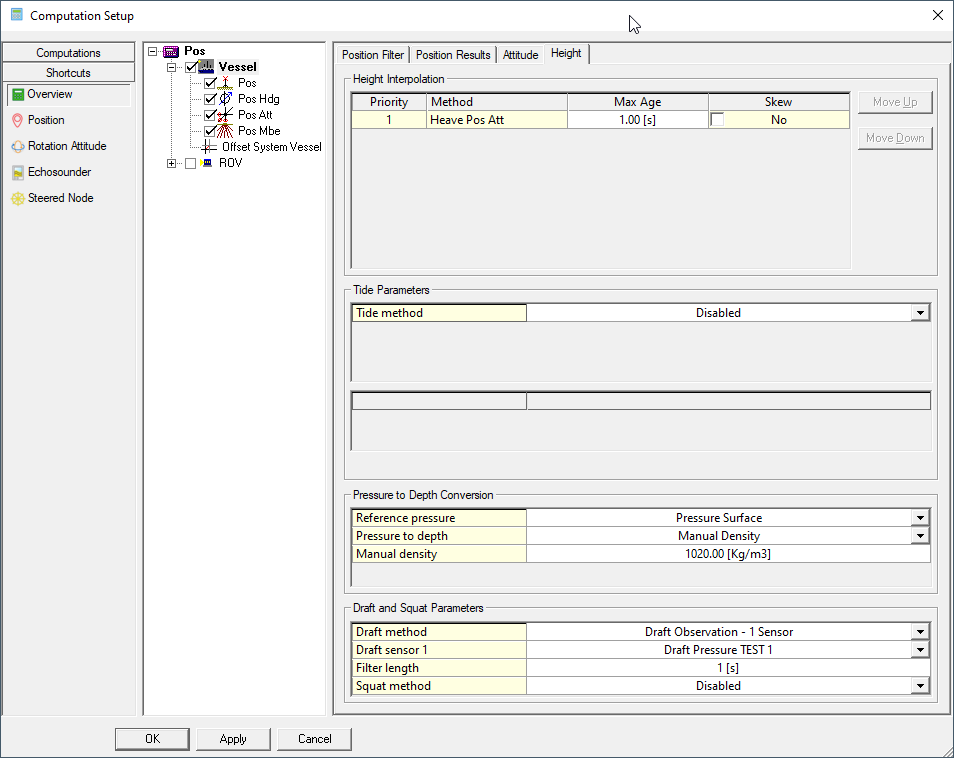Viewport: 954px width, 758px height.
Task: Open the Draft method dropdown
Action: (x=919, y=632)
